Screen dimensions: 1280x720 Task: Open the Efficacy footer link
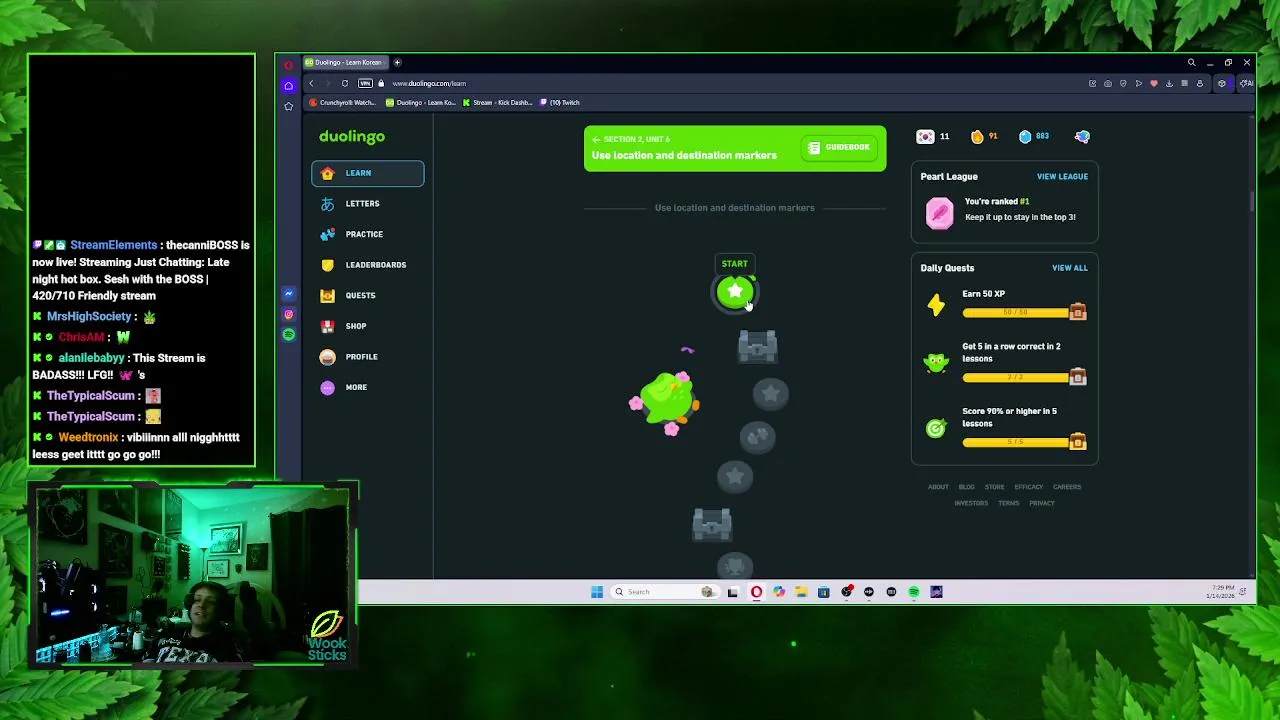1028,487
